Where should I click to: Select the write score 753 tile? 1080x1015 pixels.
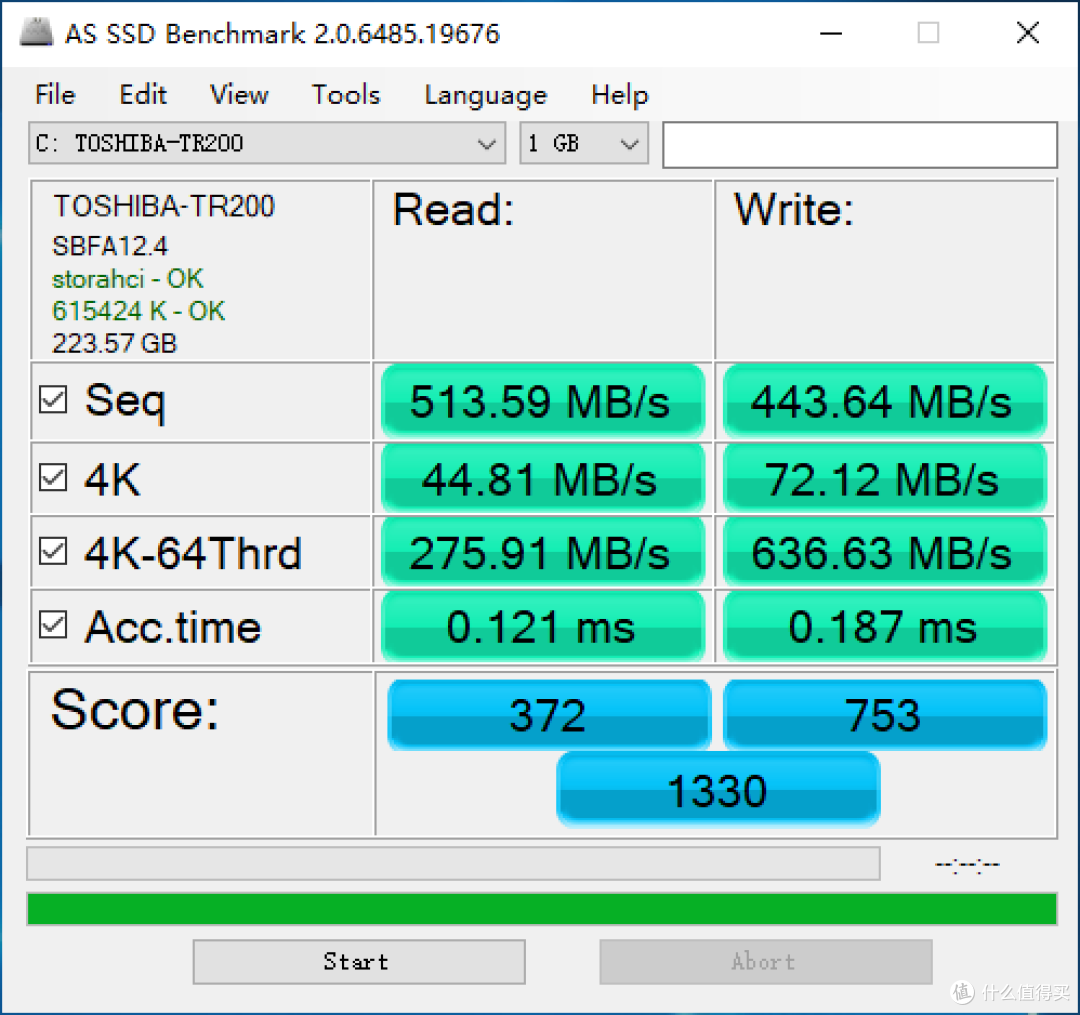(884, 714)
